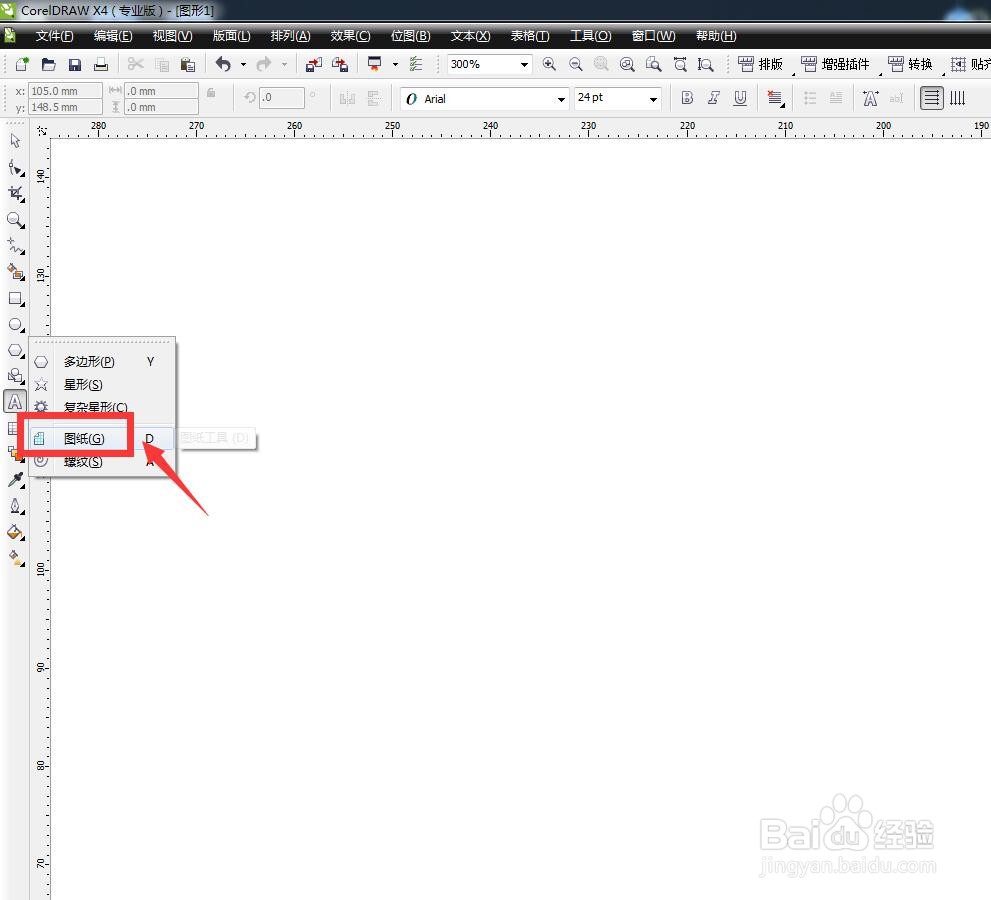This screenshot has height=900, width=991.
Task: Open the text alignment dropdown
Action: (x=775, y=98)
